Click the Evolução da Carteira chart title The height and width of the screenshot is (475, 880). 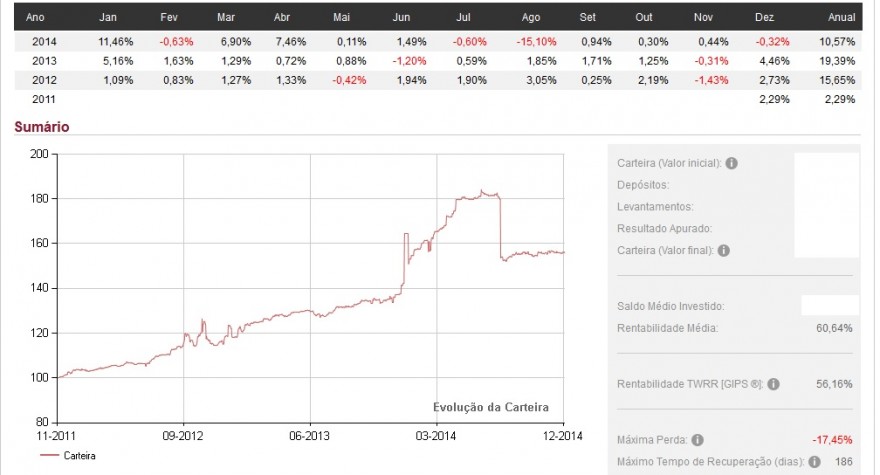tap(491, 407)
